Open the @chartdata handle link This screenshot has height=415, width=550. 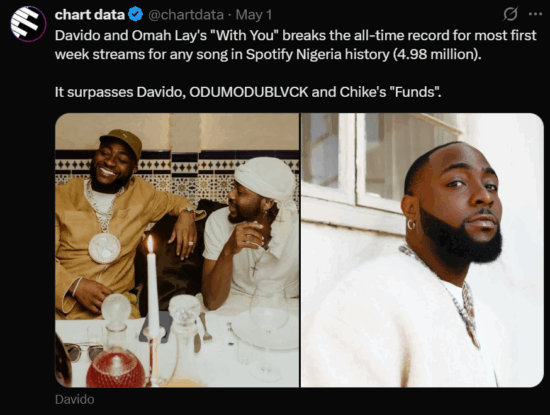(186, 15)
